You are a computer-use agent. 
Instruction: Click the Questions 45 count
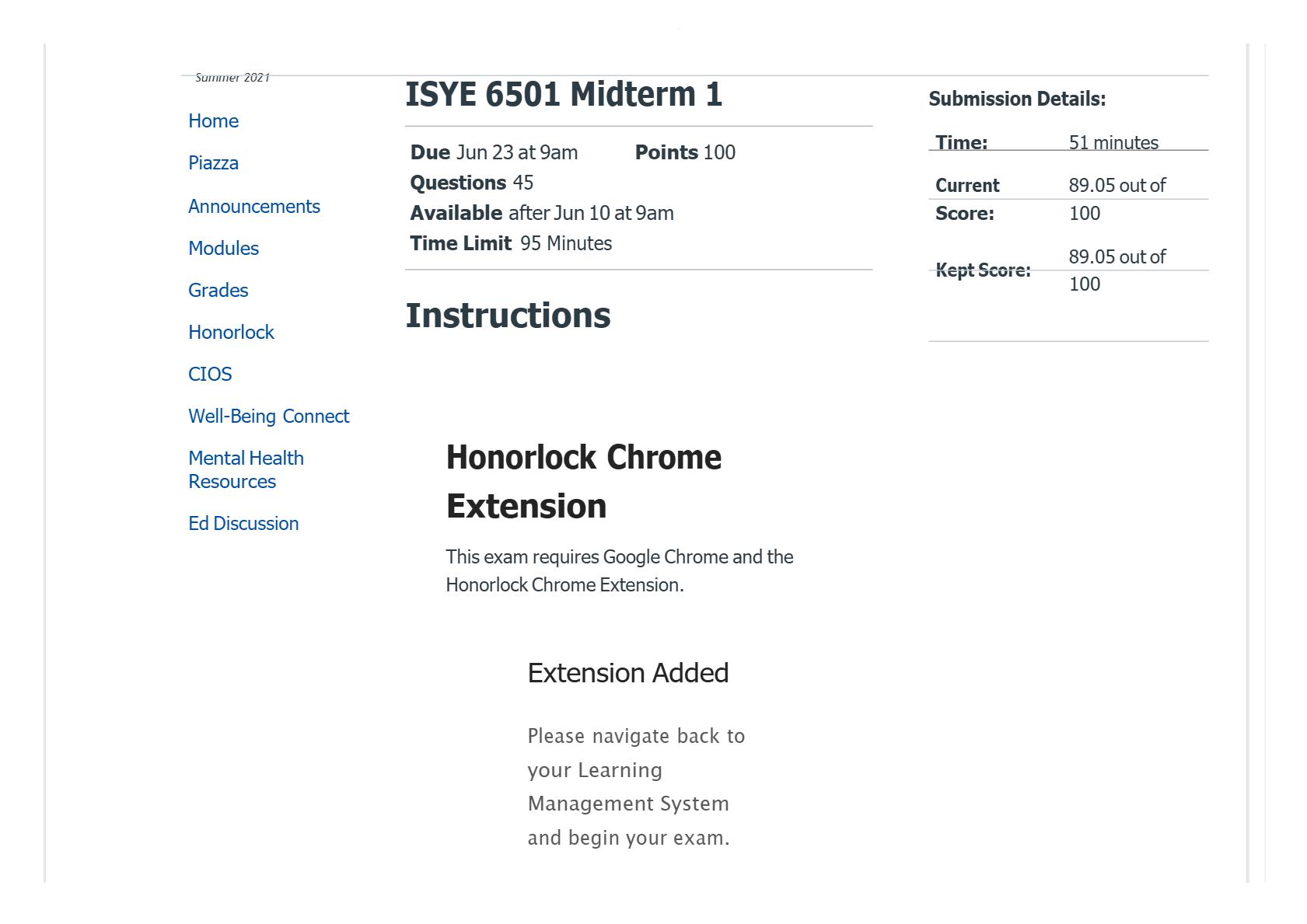pyautogui.click(x=472, y=183)
